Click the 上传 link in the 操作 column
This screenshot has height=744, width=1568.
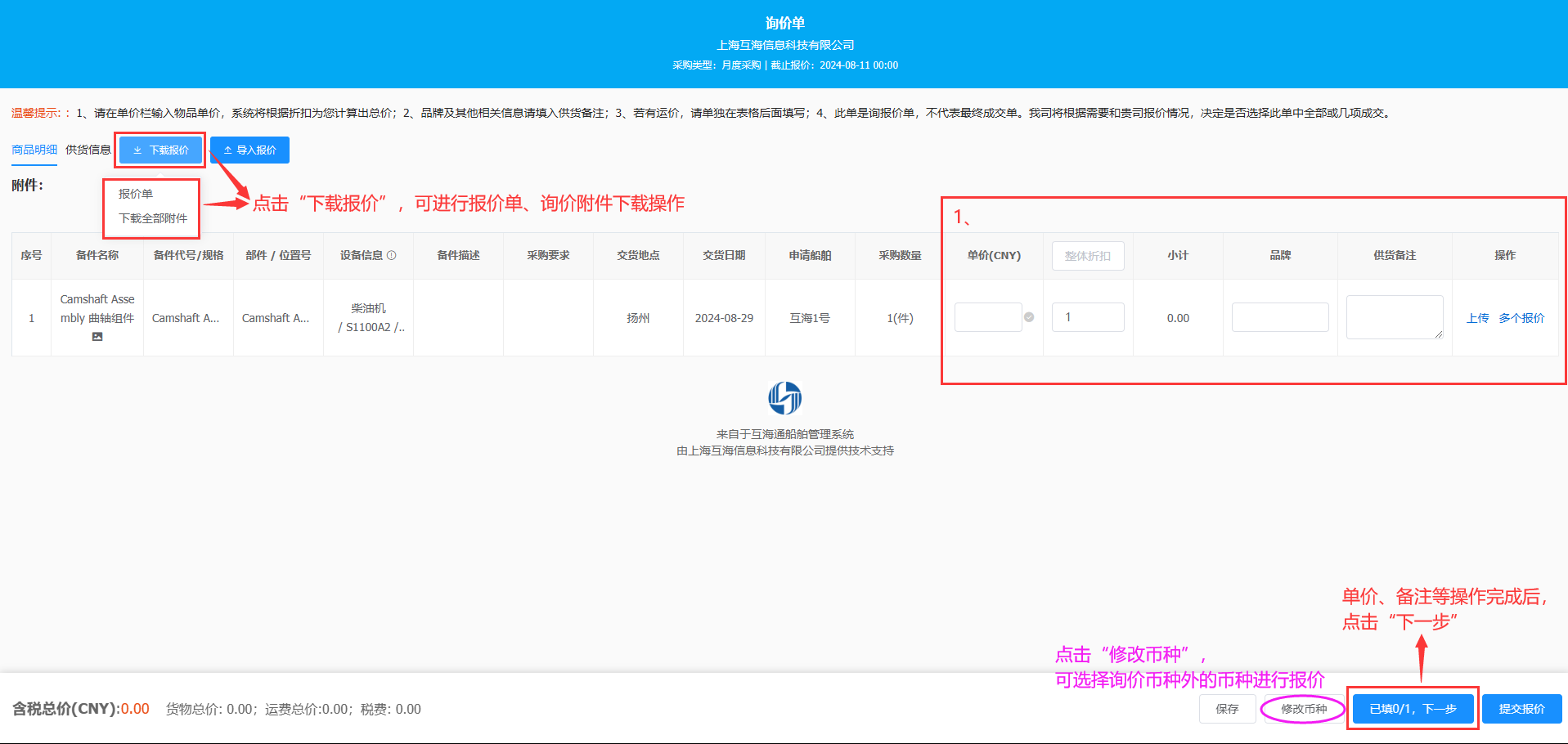[x=1477, y=318]
